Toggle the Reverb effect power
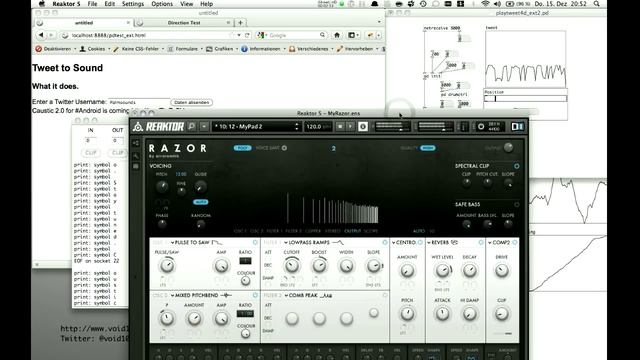This screenshot has width=640, height=360. (481, 242)
